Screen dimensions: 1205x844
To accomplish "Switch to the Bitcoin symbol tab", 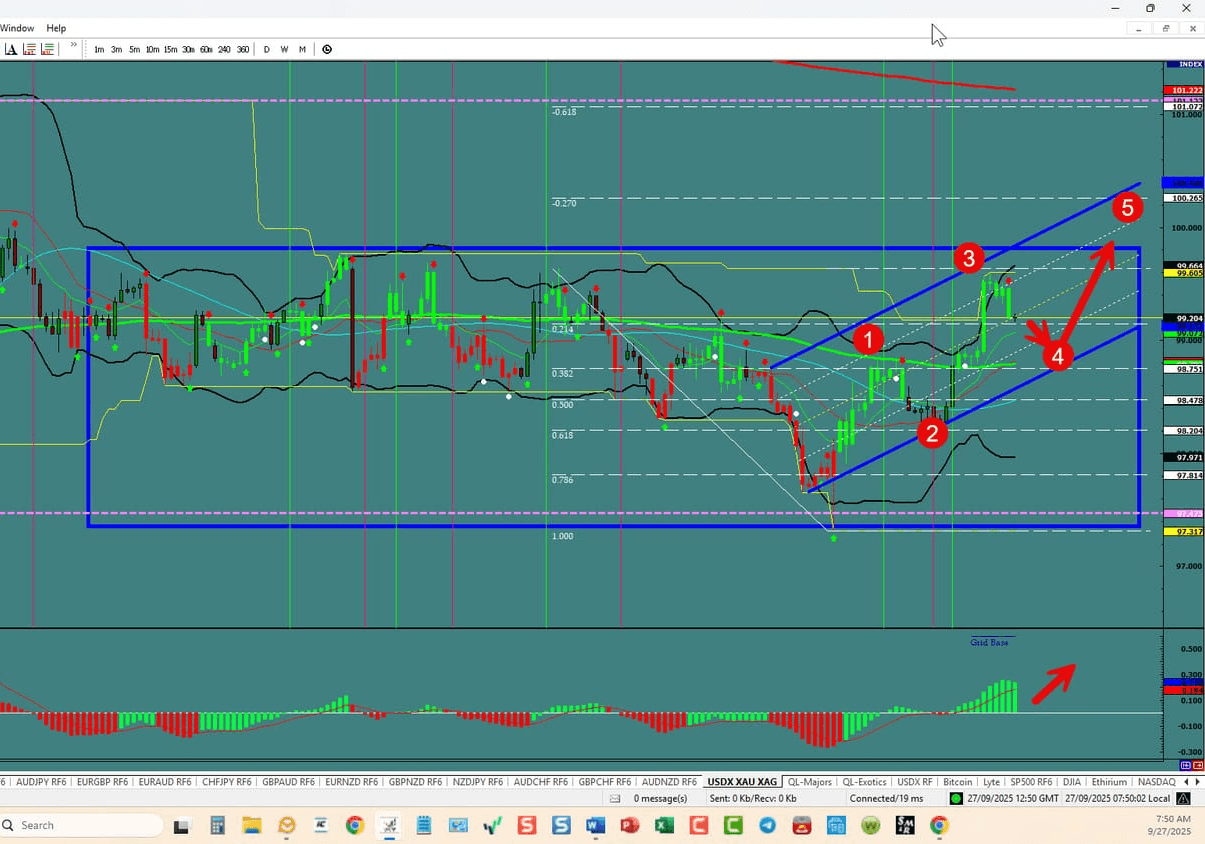I will pyautogui.click(x=957, y=781).
